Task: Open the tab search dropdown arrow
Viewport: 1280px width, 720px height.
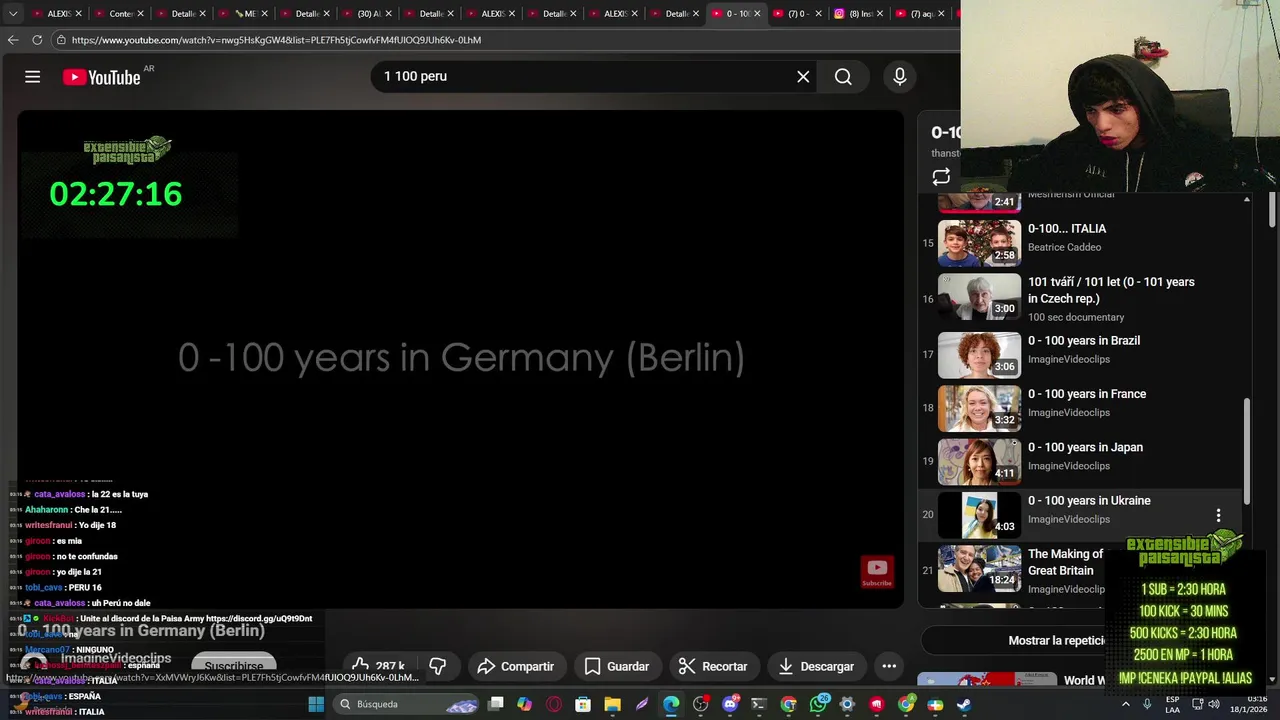Action: 13,13
